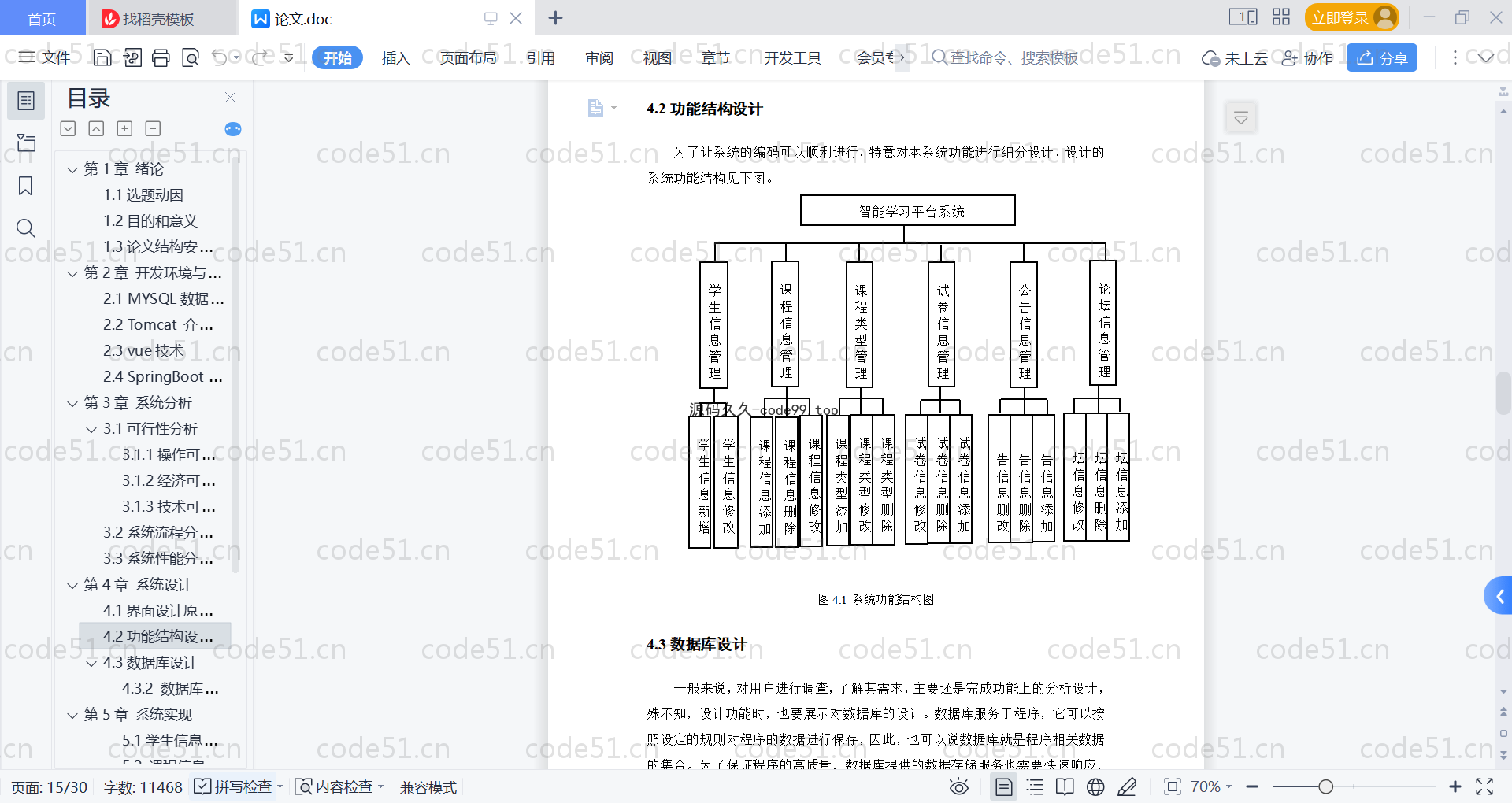
Task: Select the 开发工具 ribbon tab
Action: (792, 57)
